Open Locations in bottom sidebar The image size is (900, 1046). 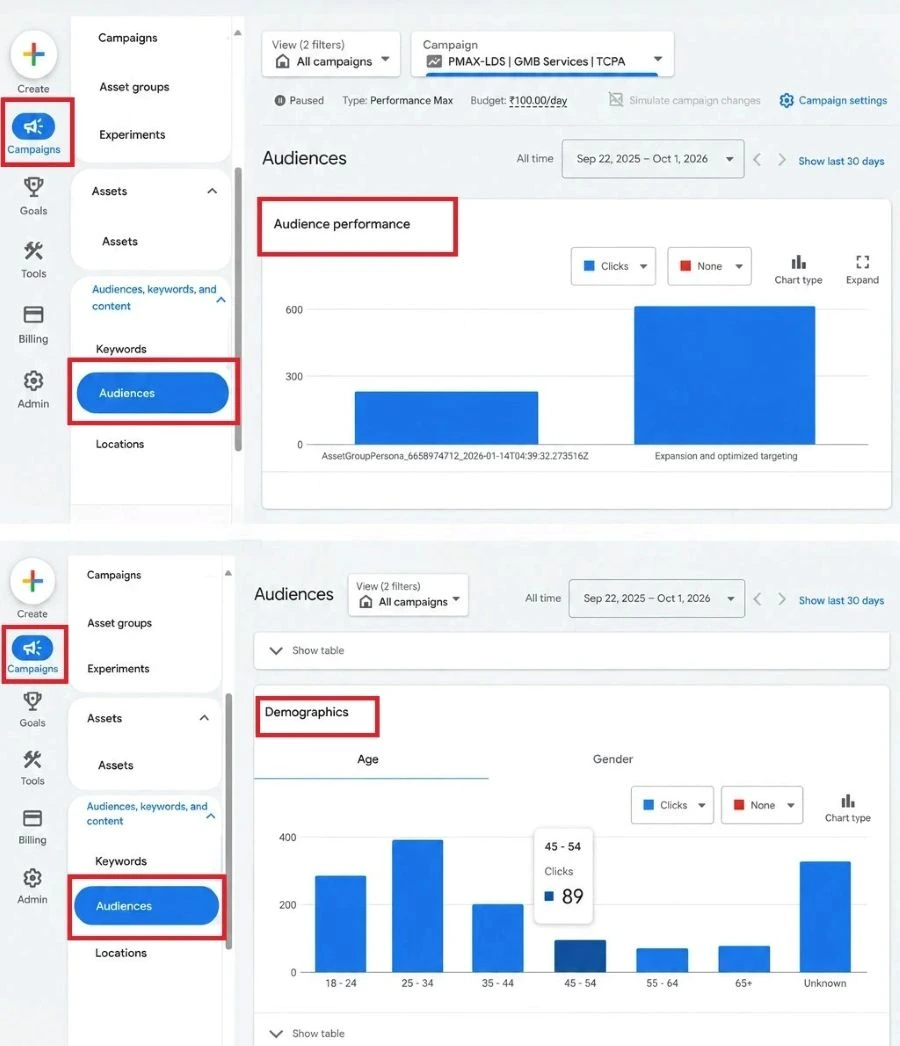[121, 953]
